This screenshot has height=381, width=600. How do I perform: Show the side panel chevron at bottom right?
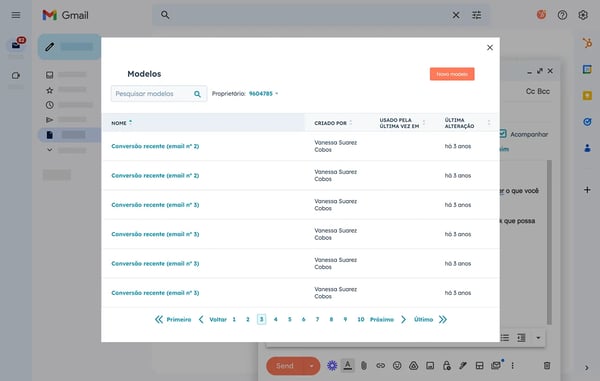pos(587,368)
